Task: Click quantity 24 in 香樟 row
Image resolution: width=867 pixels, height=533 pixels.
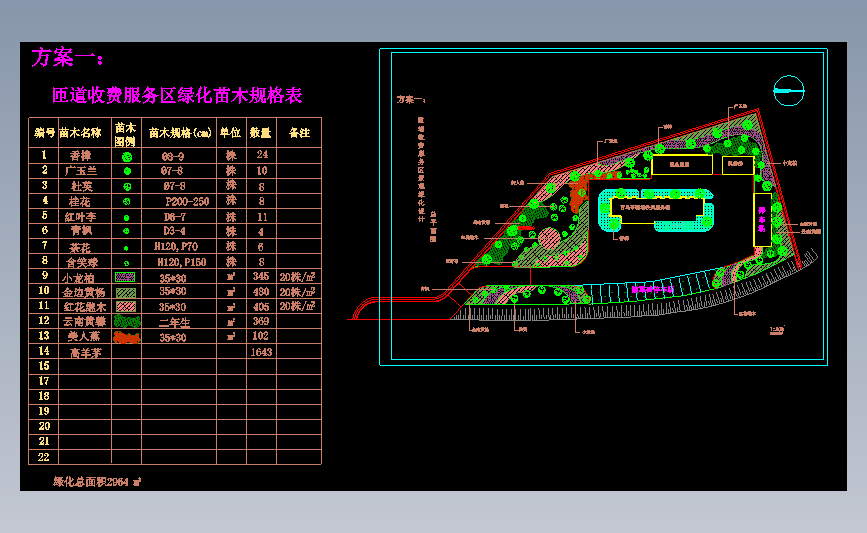Action: point(262,155)
